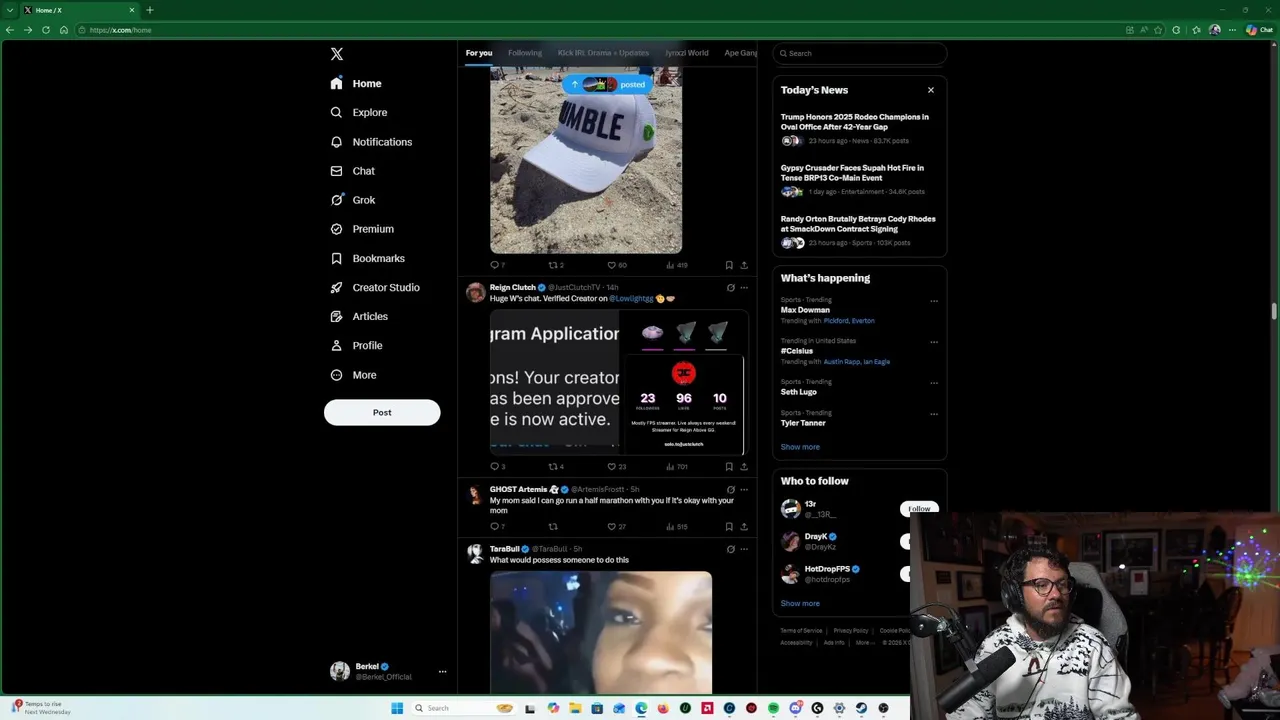The width and height of the screenshot is (1280, 720).
Task: Open Copilot Chat in the browser toolbar
Action: pyautogui.click(x=1259, y=30)
